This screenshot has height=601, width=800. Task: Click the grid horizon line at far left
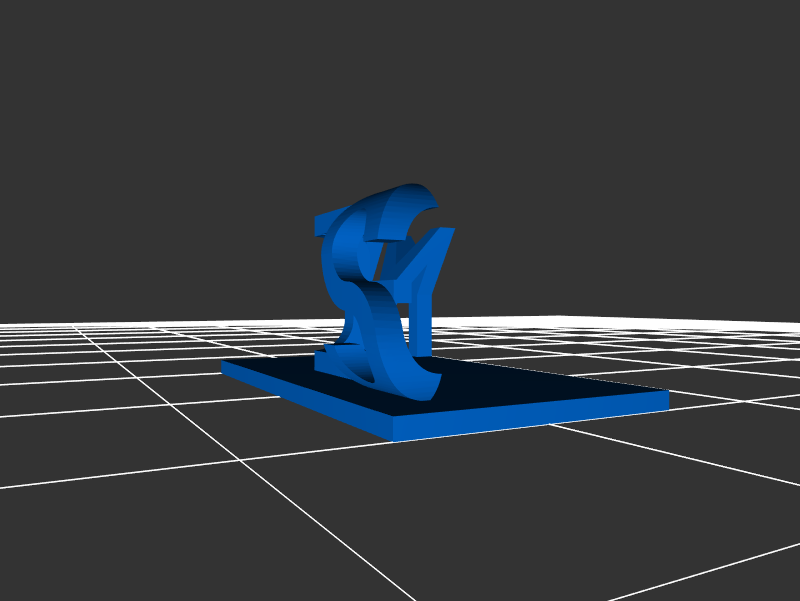30,325
